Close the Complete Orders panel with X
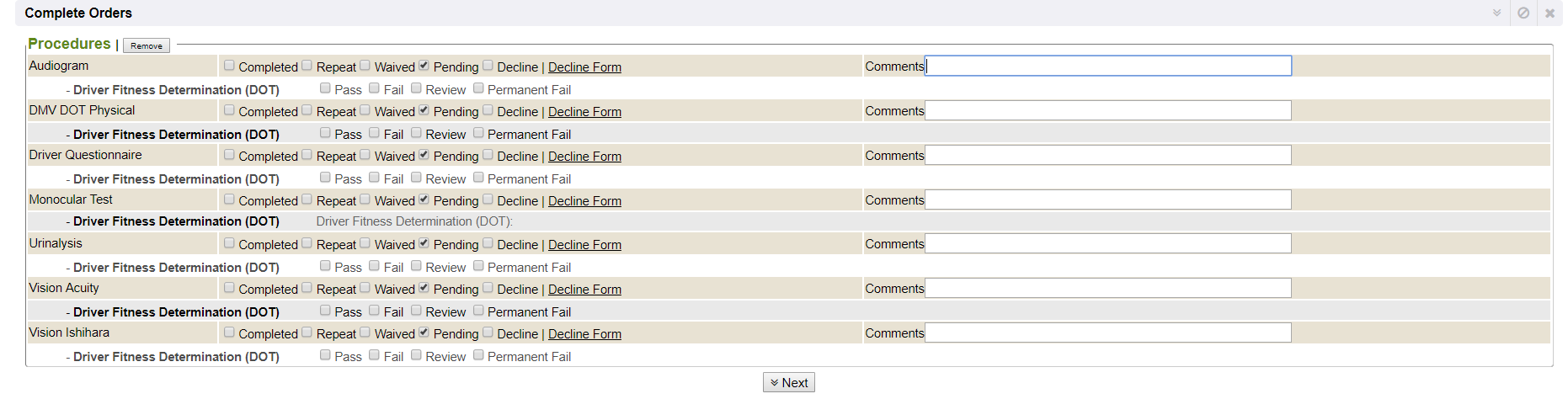 pyautogui.click(x=1549, y=13)
